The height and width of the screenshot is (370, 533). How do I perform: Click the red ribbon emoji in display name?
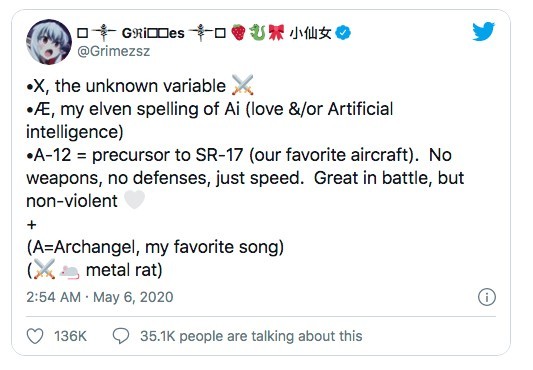[x=276, y=33]
